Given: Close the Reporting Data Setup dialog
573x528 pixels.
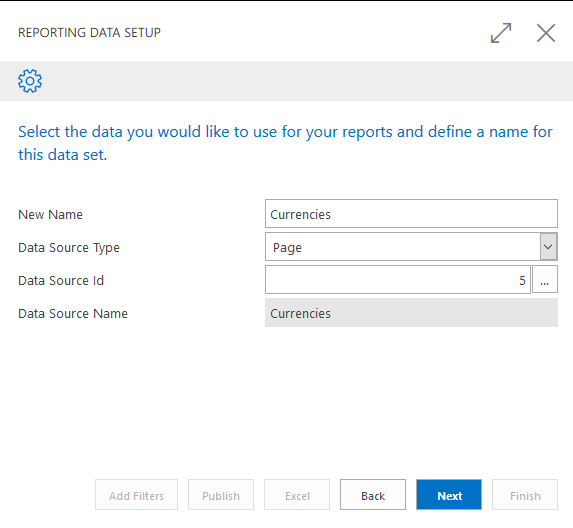Looking at the screenshot, I should pyautogui.click(x=546, y=33).
